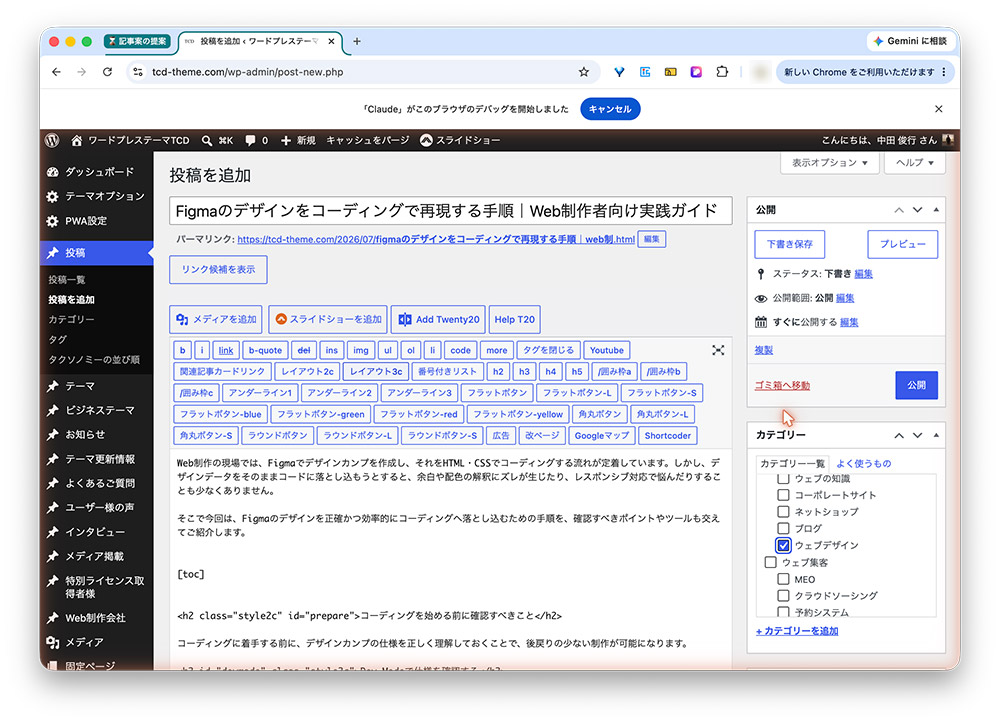Uncheck the ウェブデザイン category
Screen dimensions: 1000x723
click(x=784, y=545)
